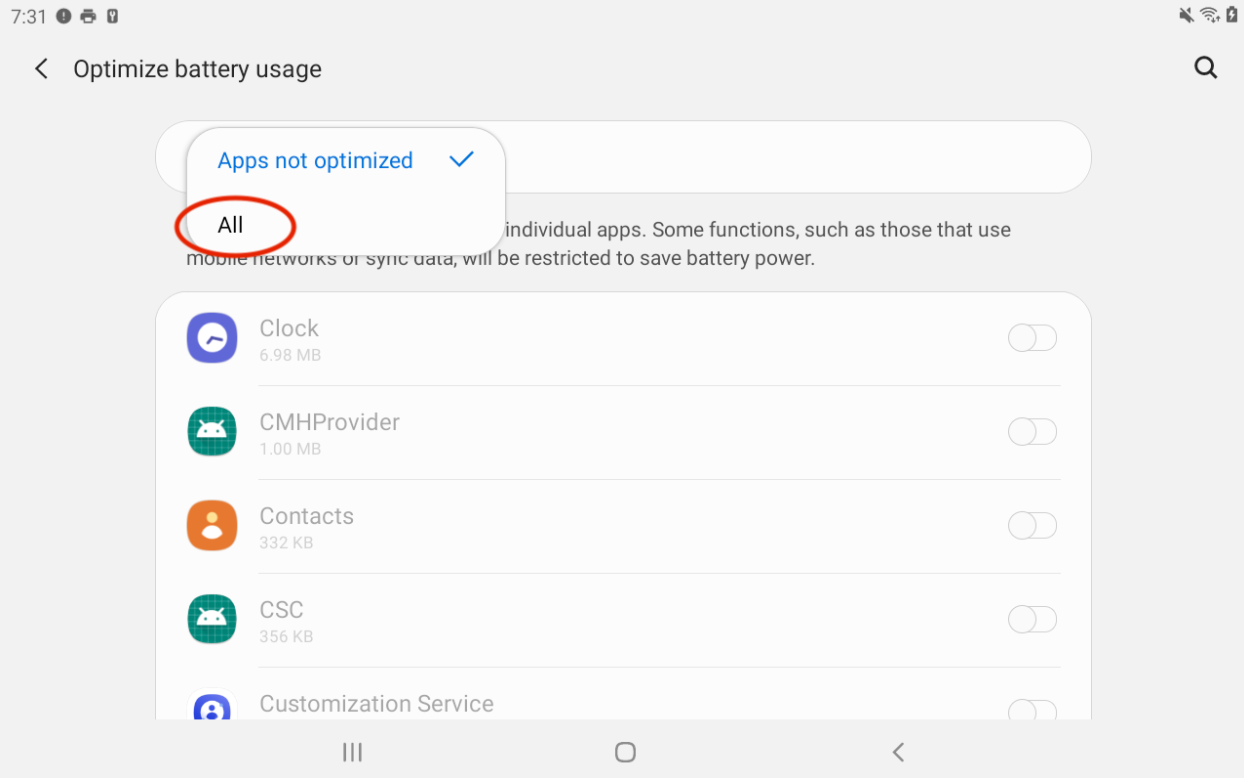Toggle battery optimization for Clock
This screenshot has width=1244, height=778.
point(1032,338)
